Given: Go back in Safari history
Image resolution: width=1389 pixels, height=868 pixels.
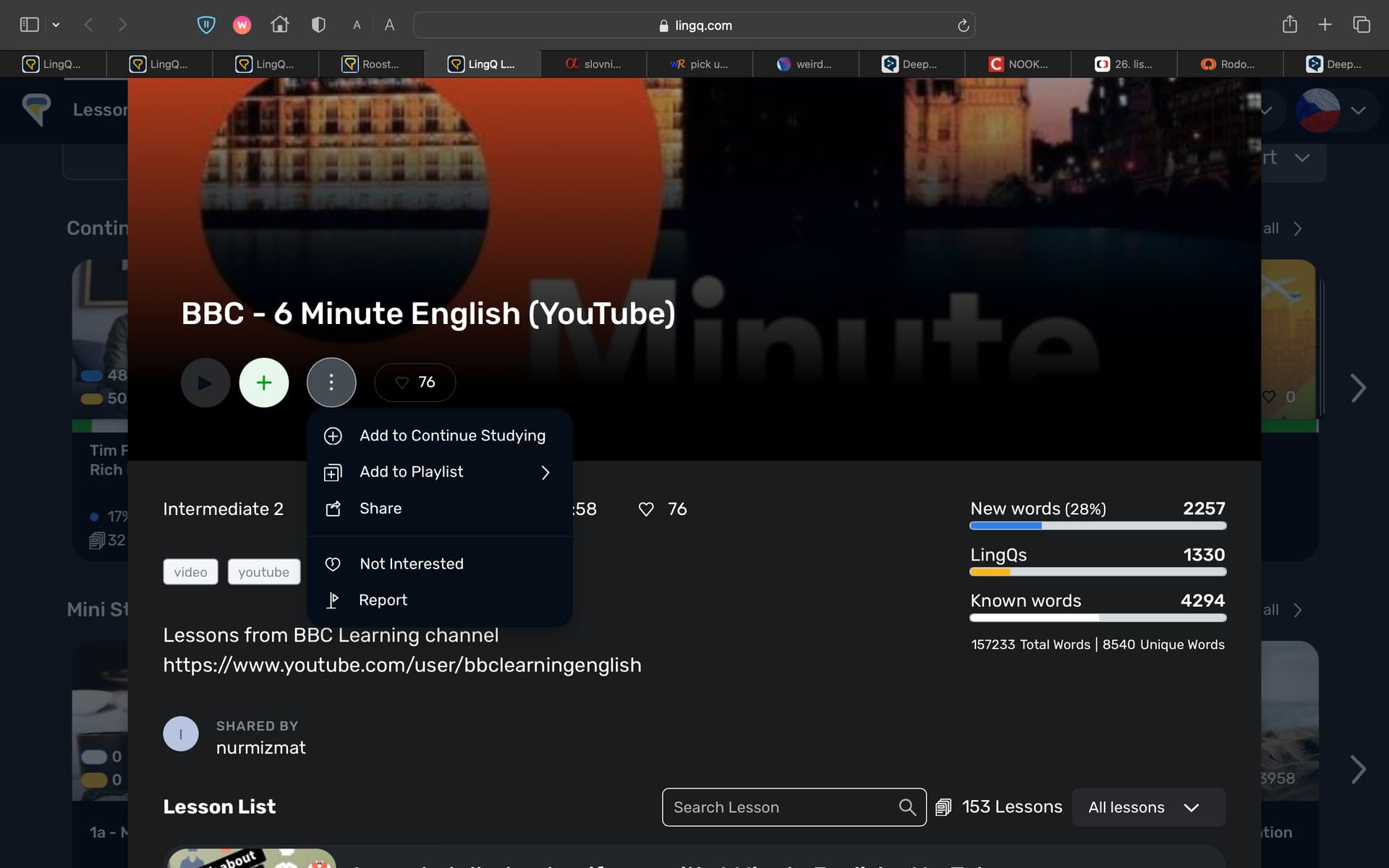Looking at the screenshot, I should [x=88, y=25].
